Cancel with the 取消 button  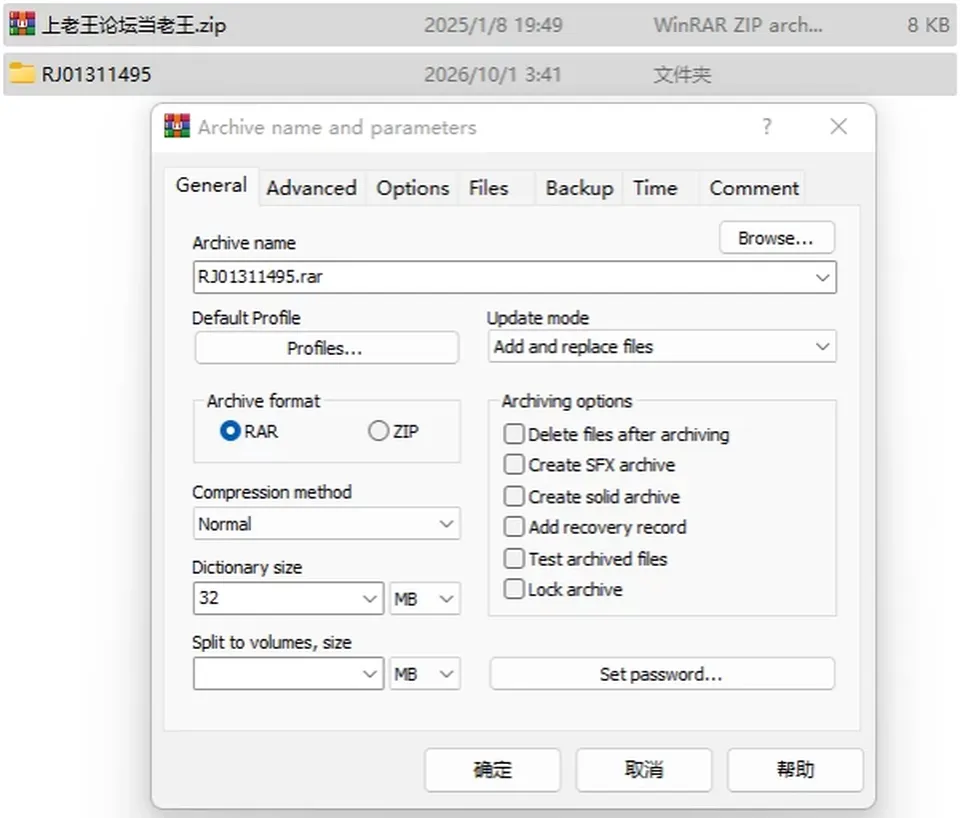point(643,770)
